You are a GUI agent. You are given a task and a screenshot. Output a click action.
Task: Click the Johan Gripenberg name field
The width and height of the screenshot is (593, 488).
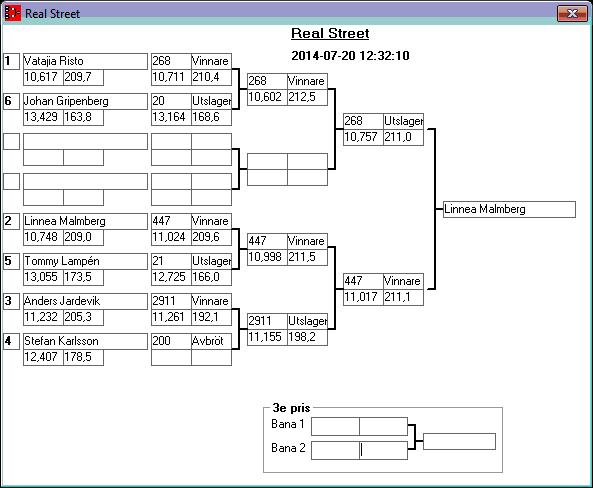tap(85, 101)
